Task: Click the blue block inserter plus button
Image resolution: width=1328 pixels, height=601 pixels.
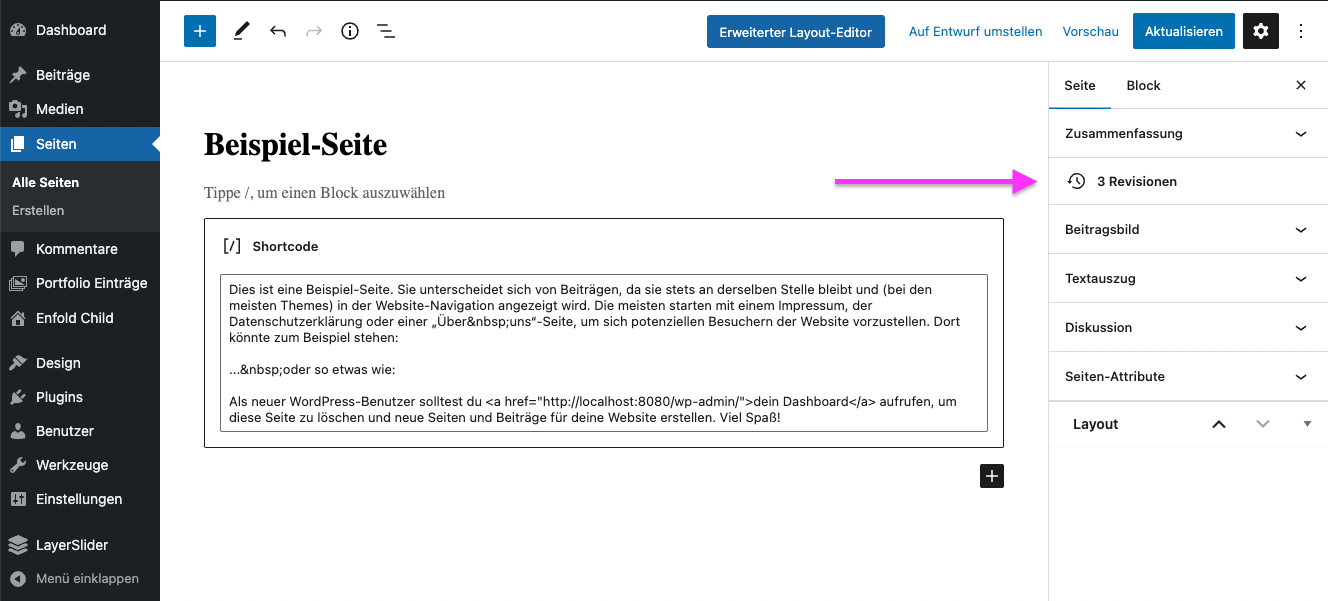Action: click(x=200, y=31)
